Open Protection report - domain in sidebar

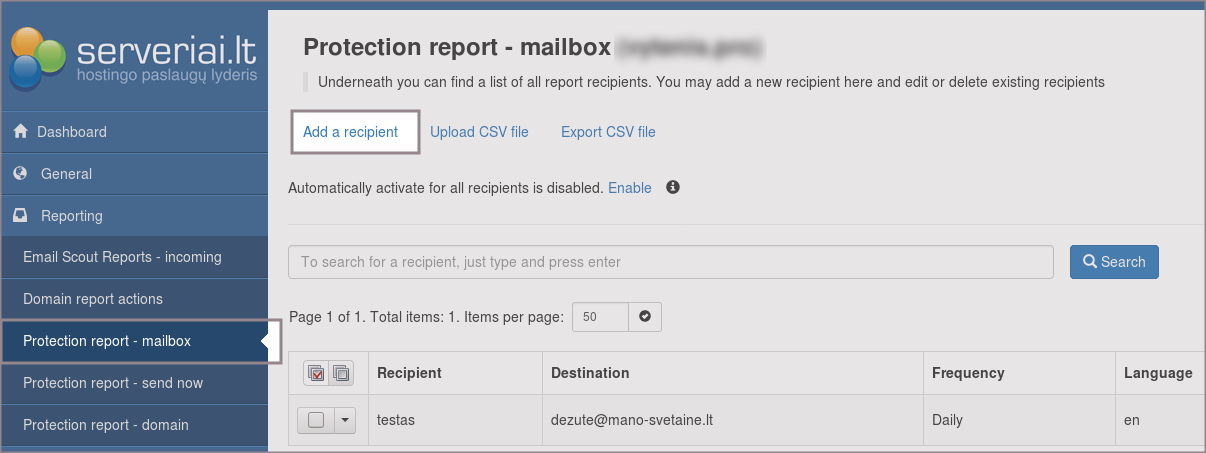click(106, 425)
